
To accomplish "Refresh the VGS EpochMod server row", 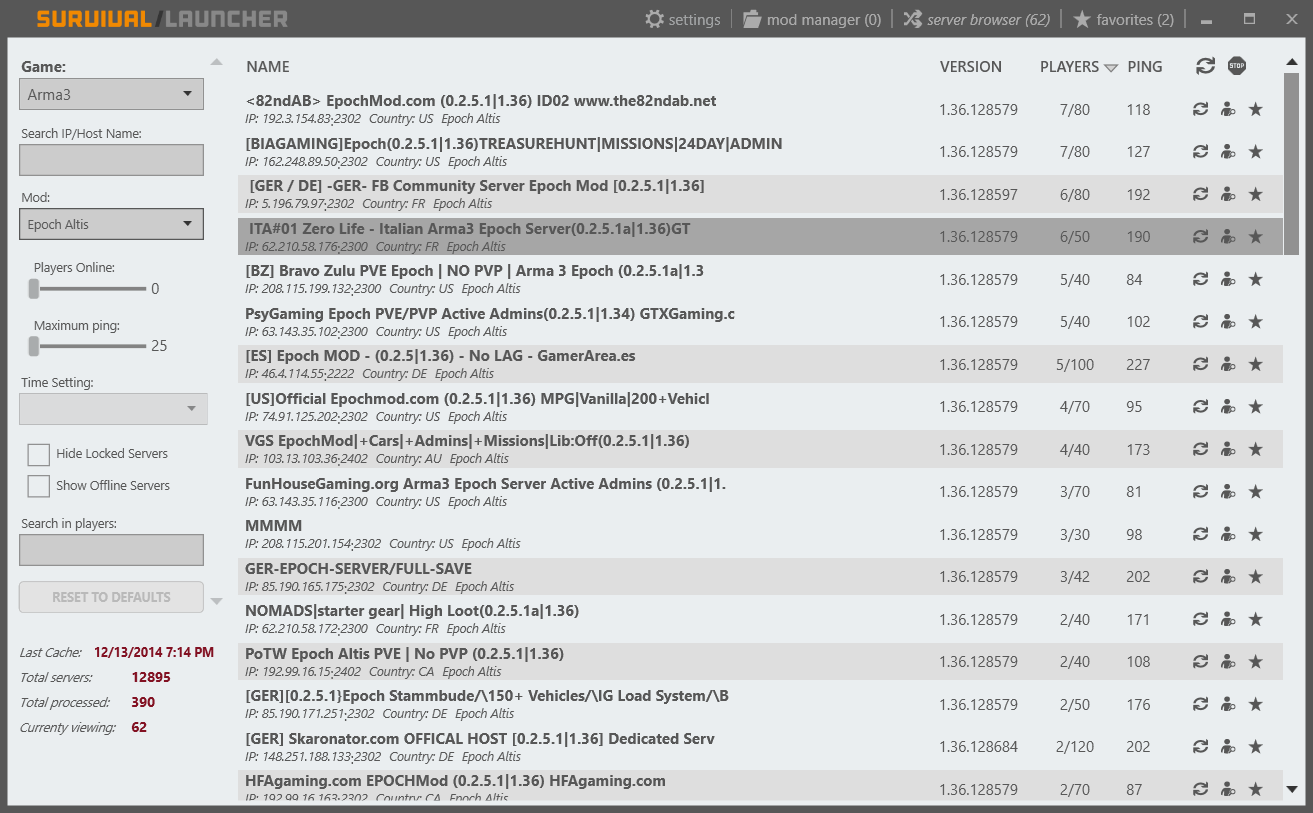I will [x=1200, y=449].
